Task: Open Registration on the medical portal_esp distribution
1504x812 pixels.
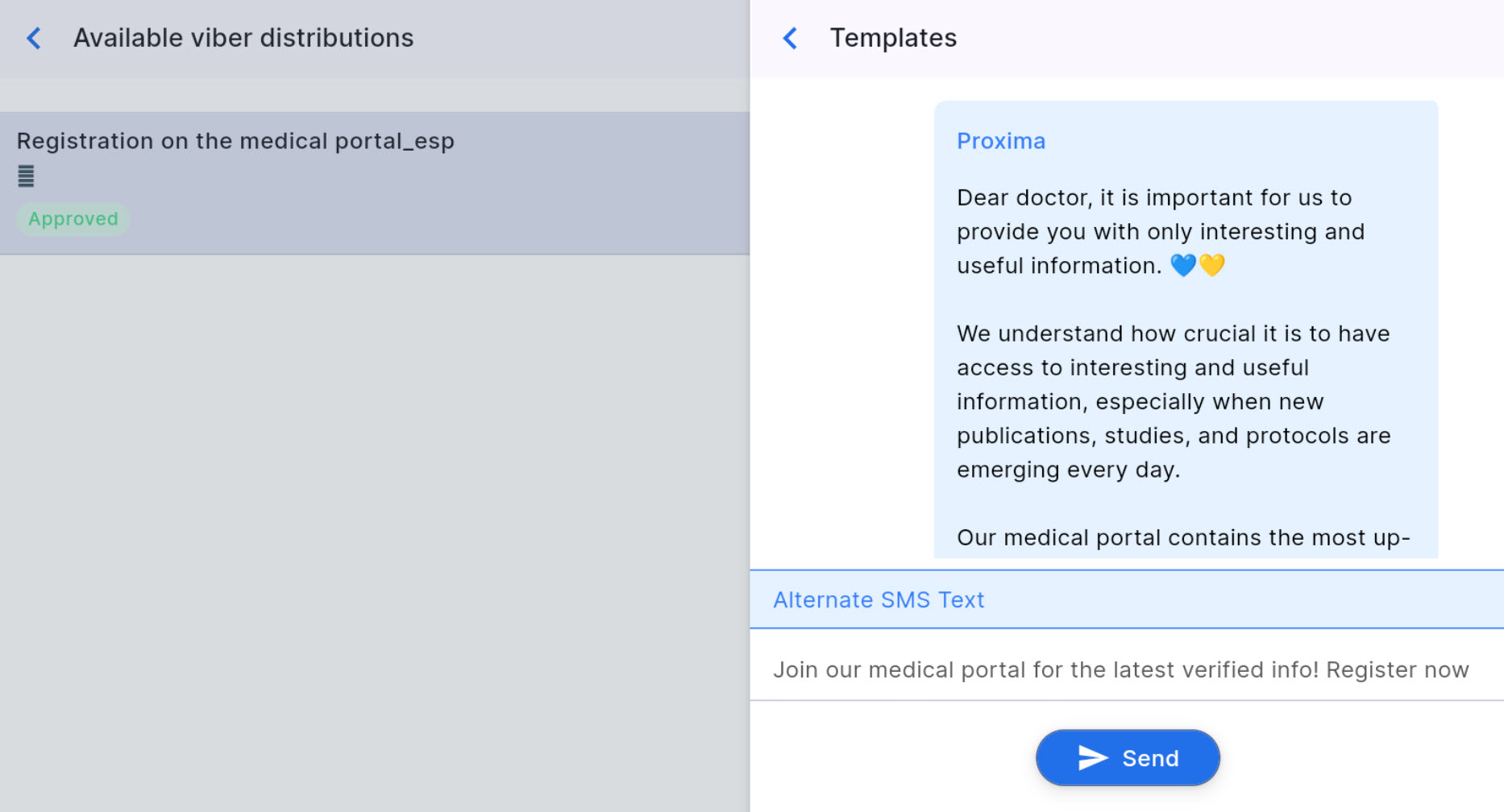Action: point(235,141)
